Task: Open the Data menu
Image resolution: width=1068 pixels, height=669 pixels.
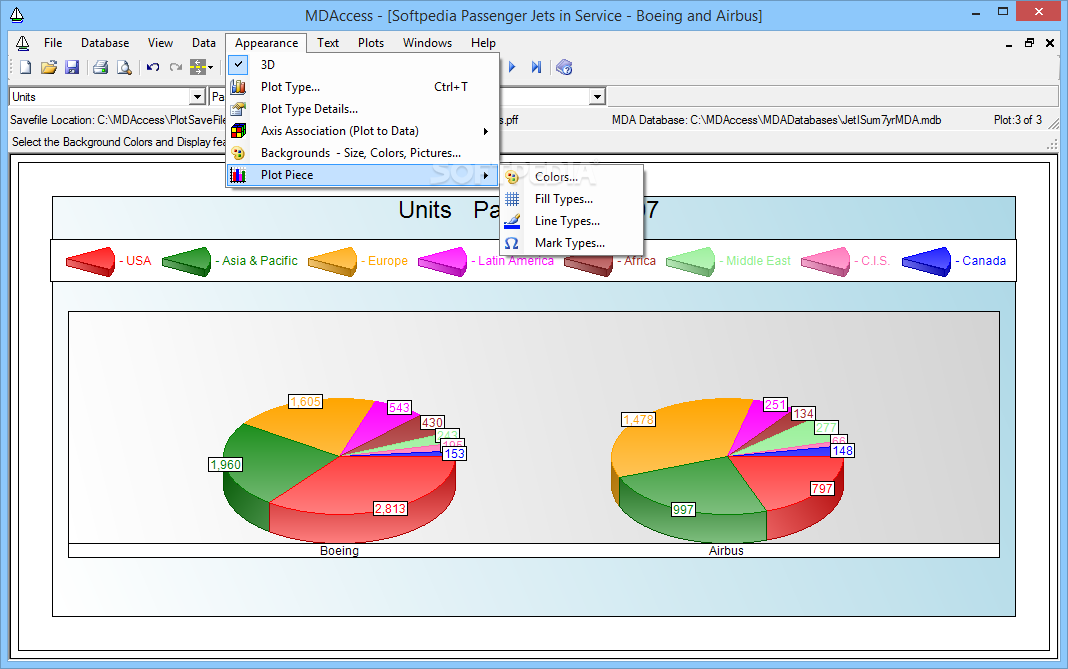Action: tap(204, 43)
